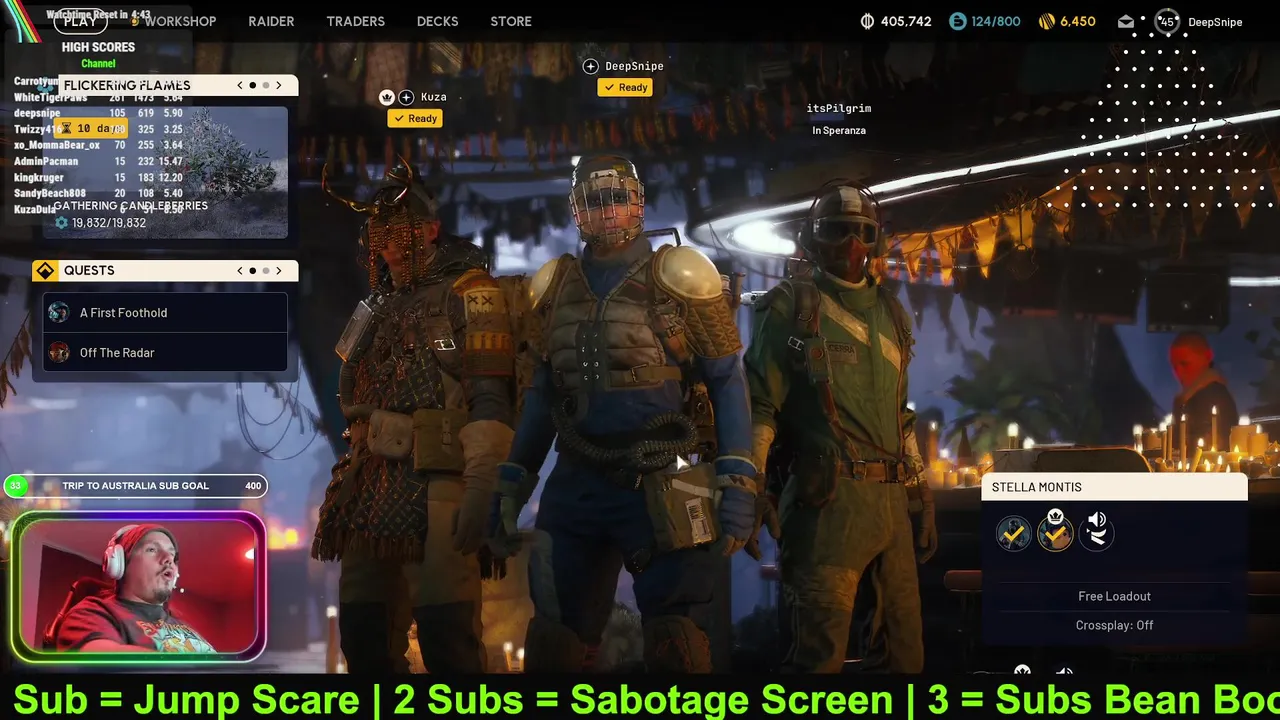The height and width of the screenshot is (720, 1280).
Task: Click the HIGH SCORES overlay title
Action: coord(98,47)
